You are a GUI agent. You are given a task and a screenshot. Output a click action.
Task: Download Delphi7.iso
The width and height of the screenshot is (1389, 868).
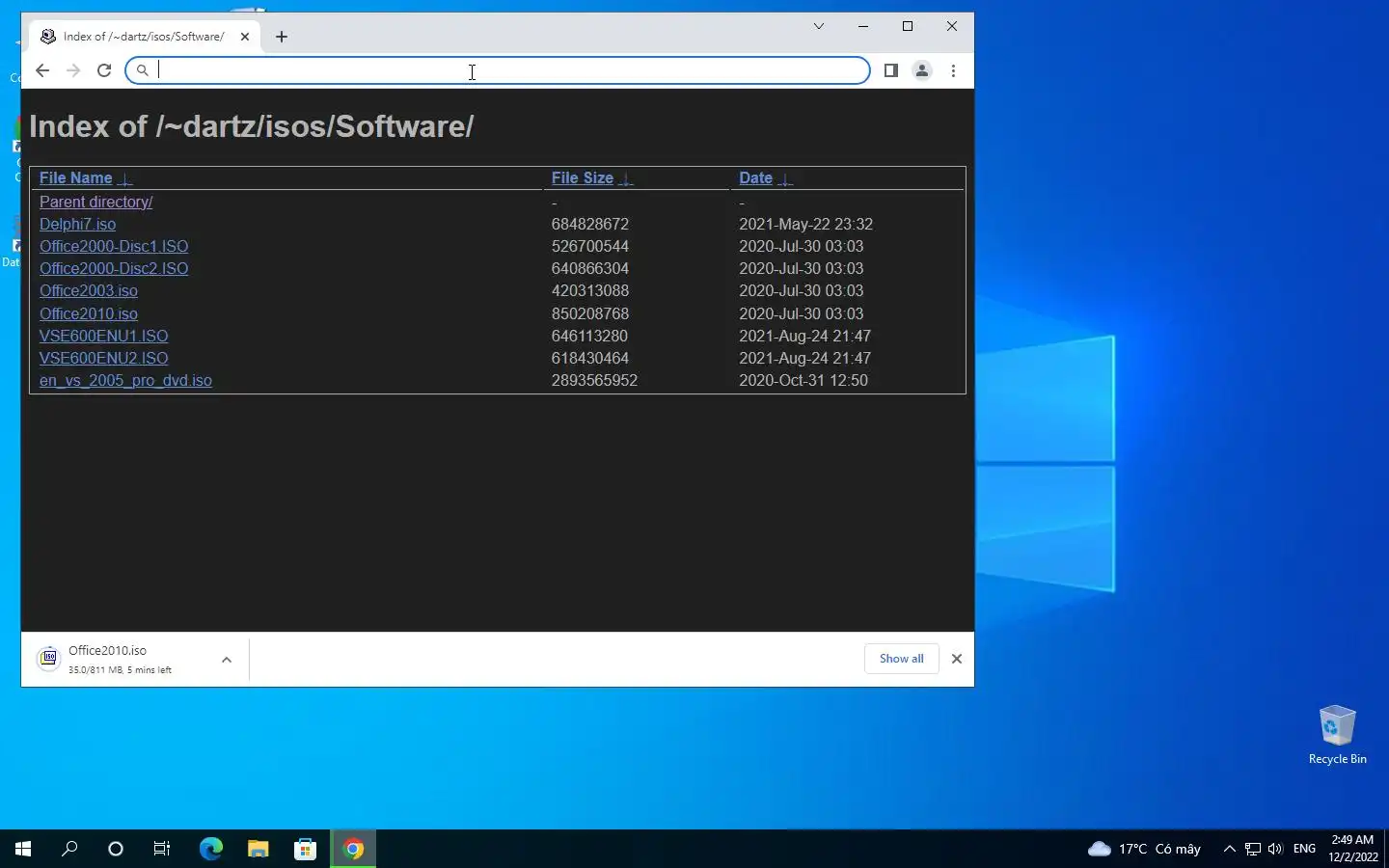[77, 224]
